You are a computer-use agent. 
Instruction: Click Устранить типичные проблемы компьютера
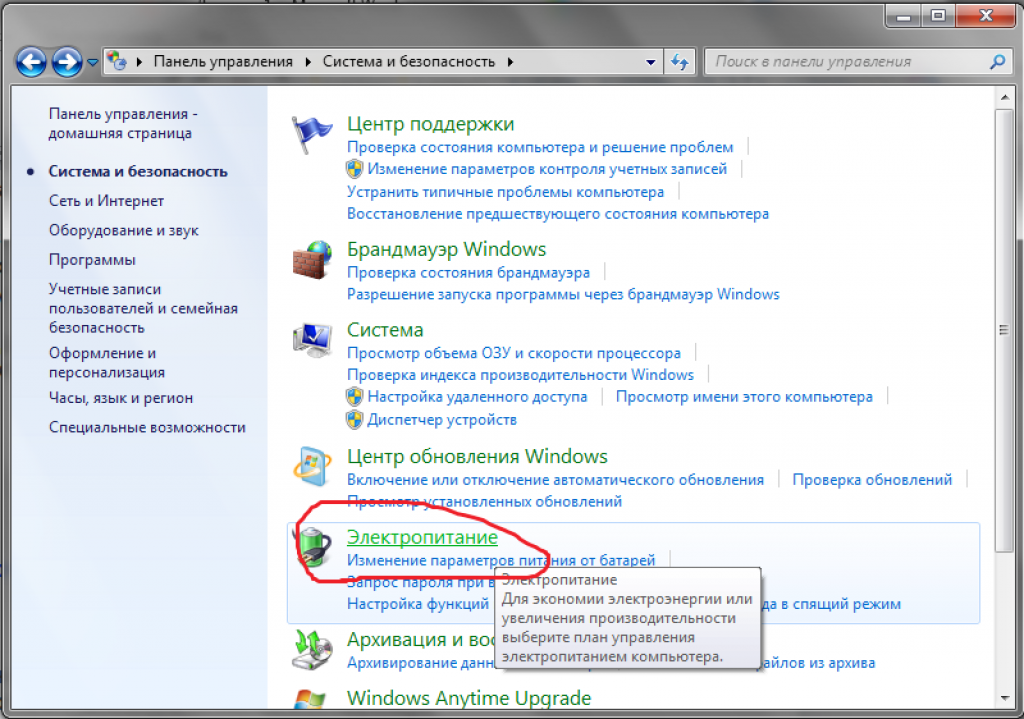pyautogui.click(x=505, y=192)
